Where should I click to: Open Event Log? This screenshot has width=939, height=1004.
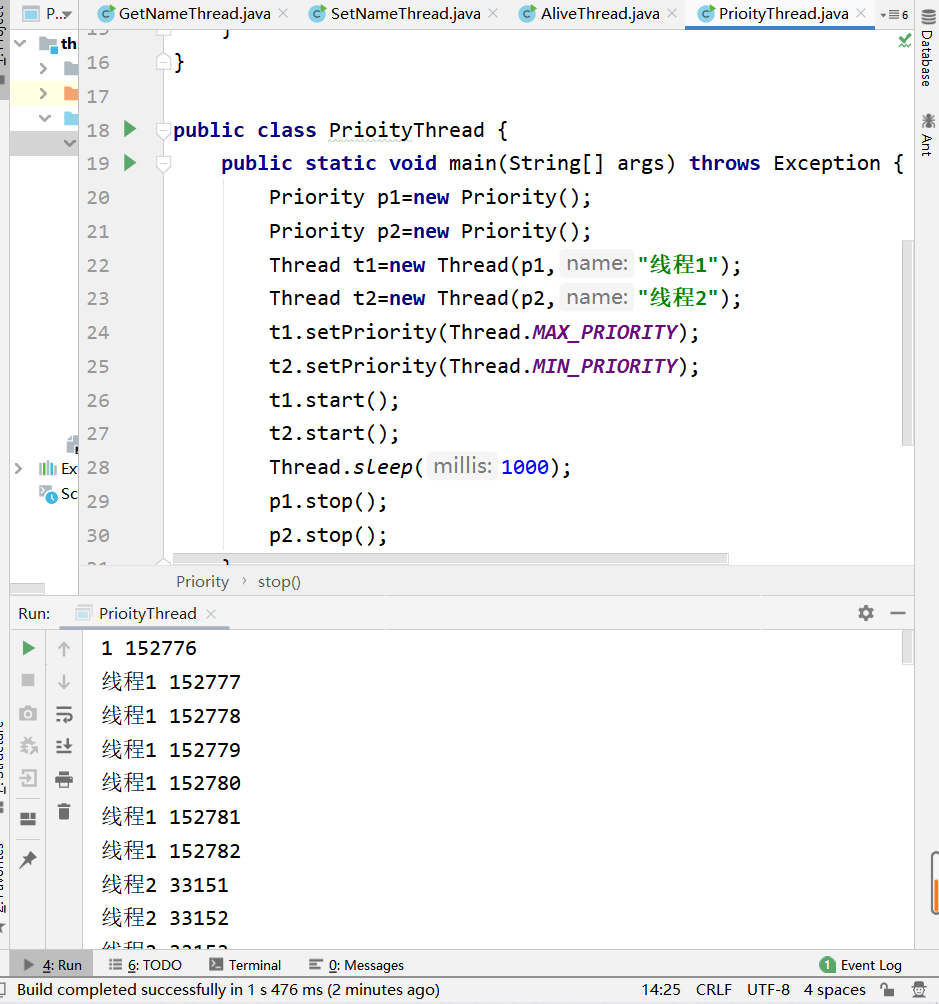[x=860, y=965]
